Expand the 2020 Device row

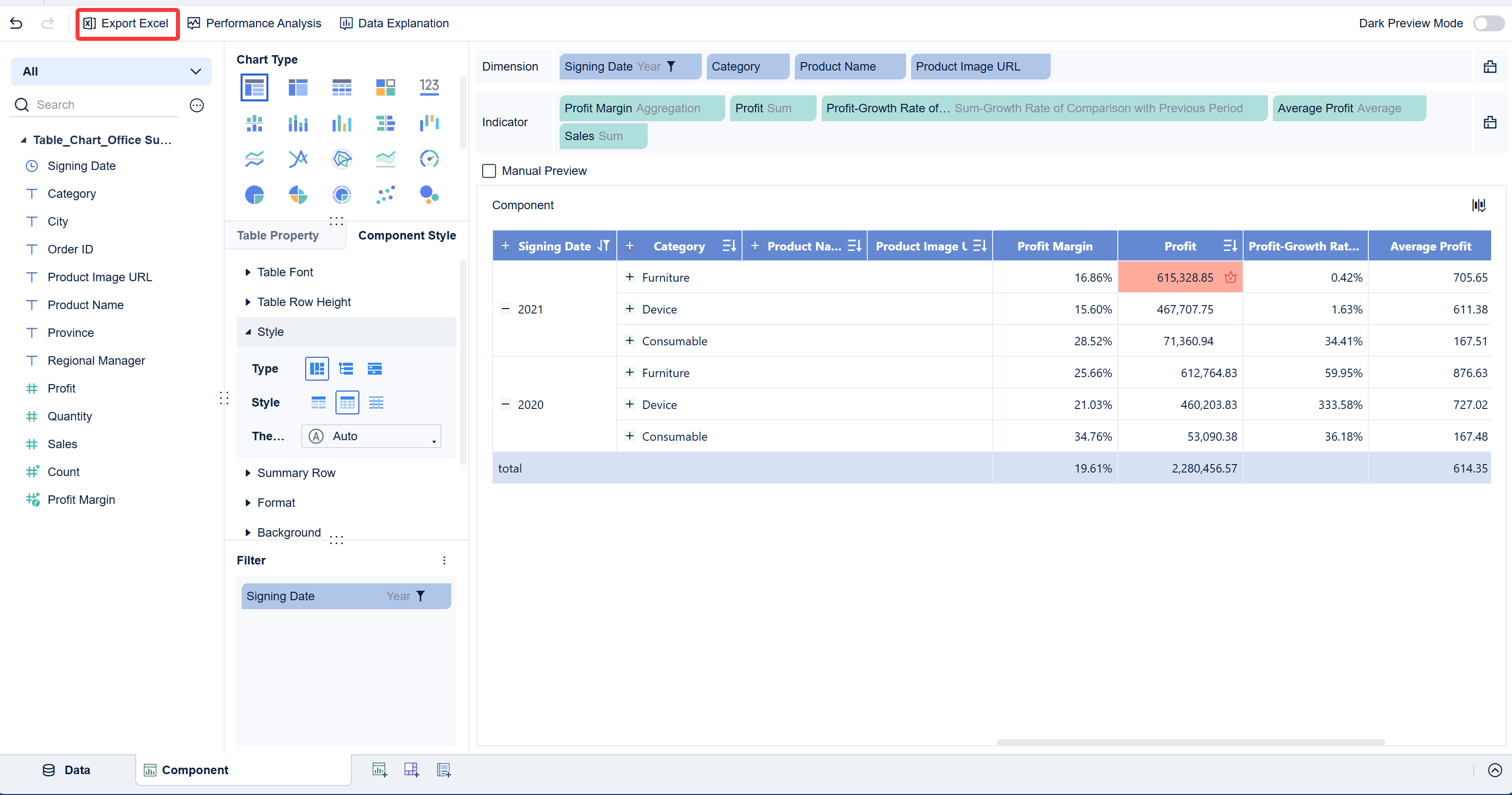[x=629, y=403]
